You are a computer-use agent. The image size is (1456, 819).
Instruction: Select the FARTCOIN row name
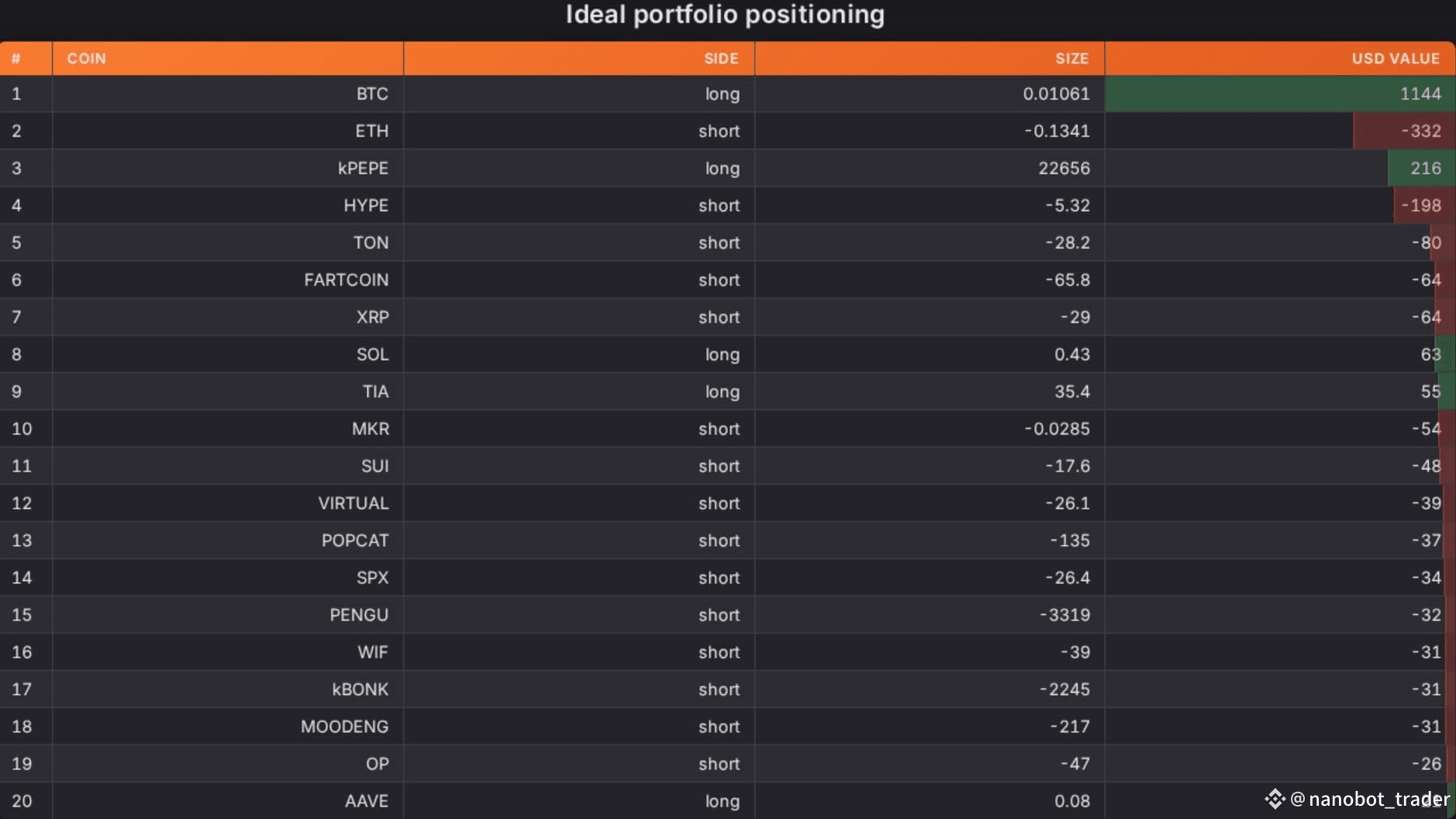[x=346, y=280]
